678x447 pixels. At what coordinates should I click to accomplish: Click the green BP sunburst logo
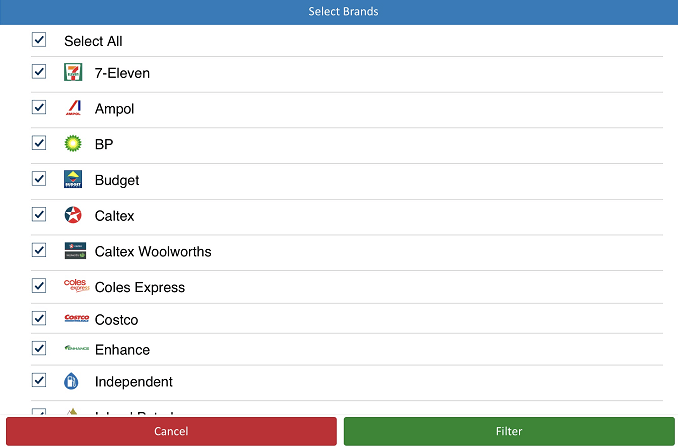coord(73,143)
